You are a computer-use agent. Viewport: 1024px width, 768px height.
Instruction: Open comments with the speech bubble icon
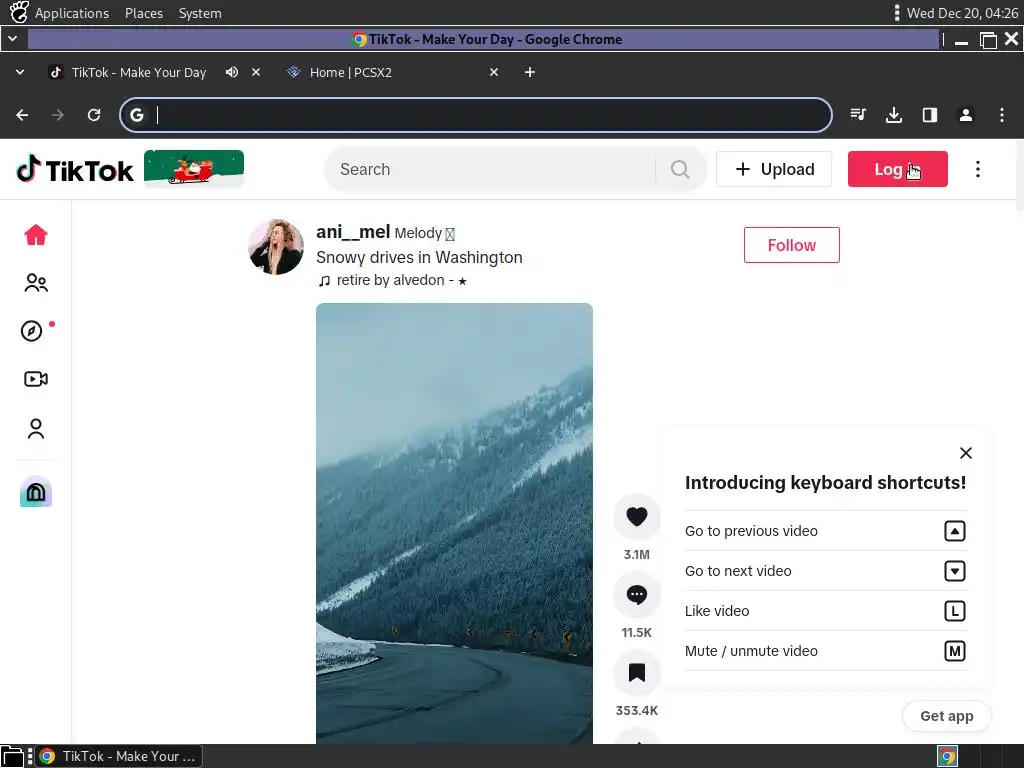point(637,594)
